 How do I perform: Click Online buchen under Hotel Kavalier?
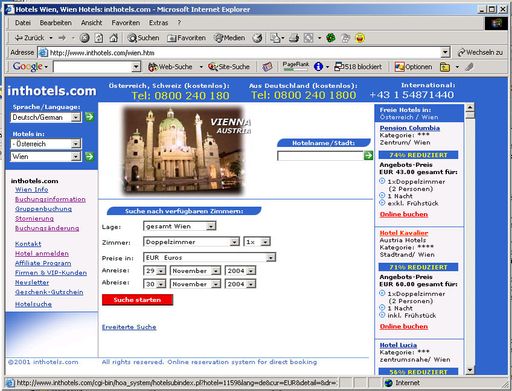tap(404, 326)
